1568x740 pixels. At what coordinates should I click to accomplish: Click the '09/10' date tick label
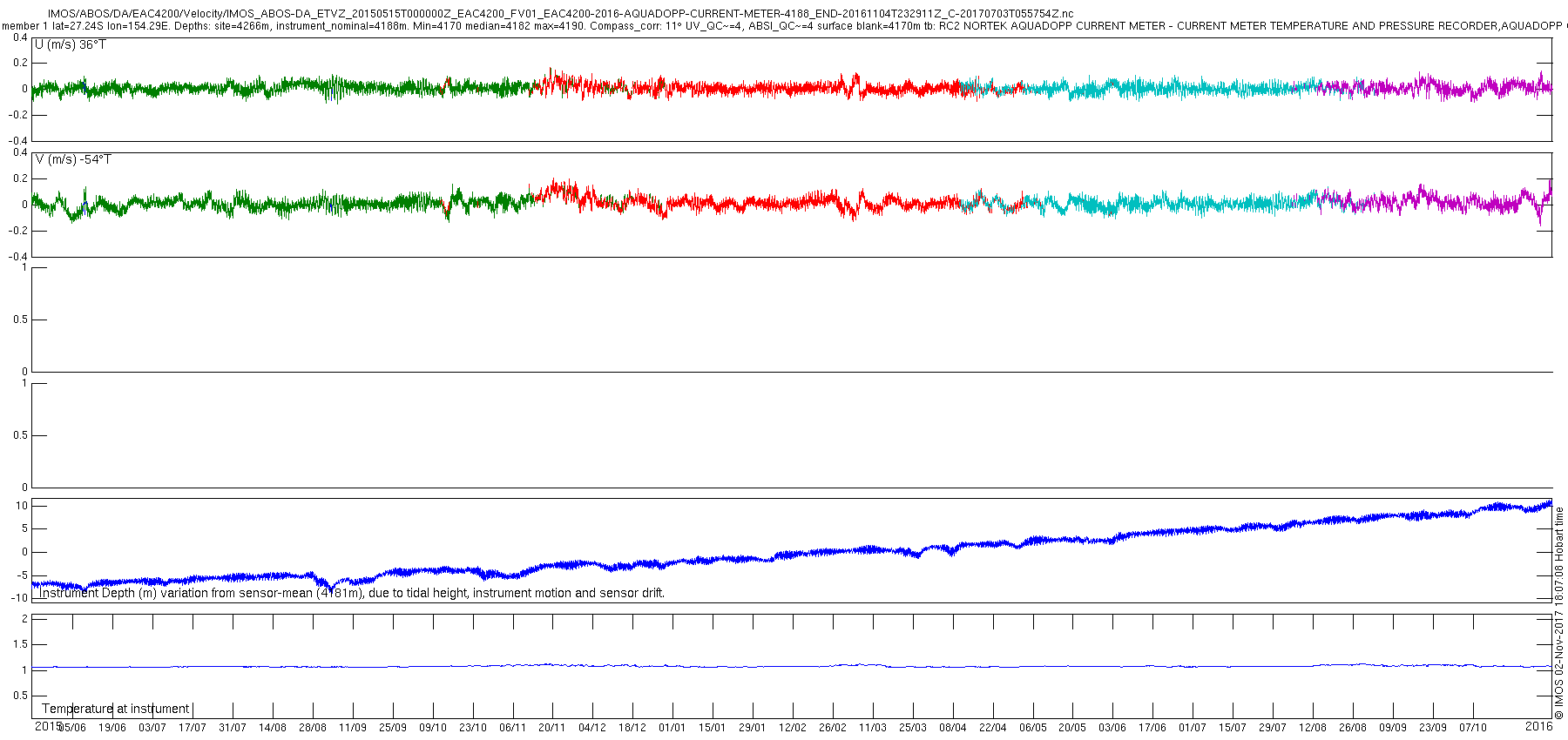[432, 728]
